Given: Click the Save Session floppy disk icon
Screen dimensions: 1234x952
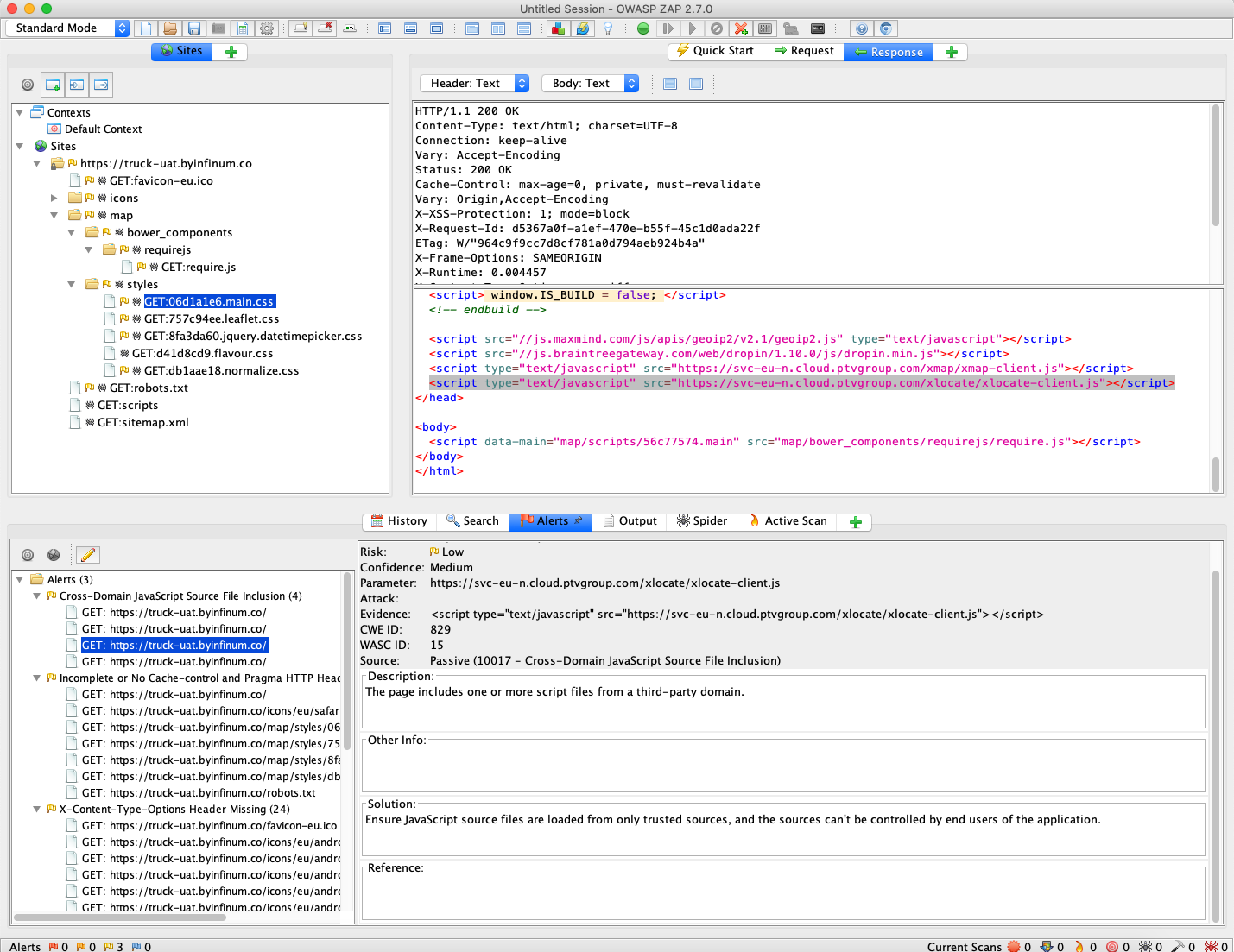Looking at the screenshot, I should 194,28.
